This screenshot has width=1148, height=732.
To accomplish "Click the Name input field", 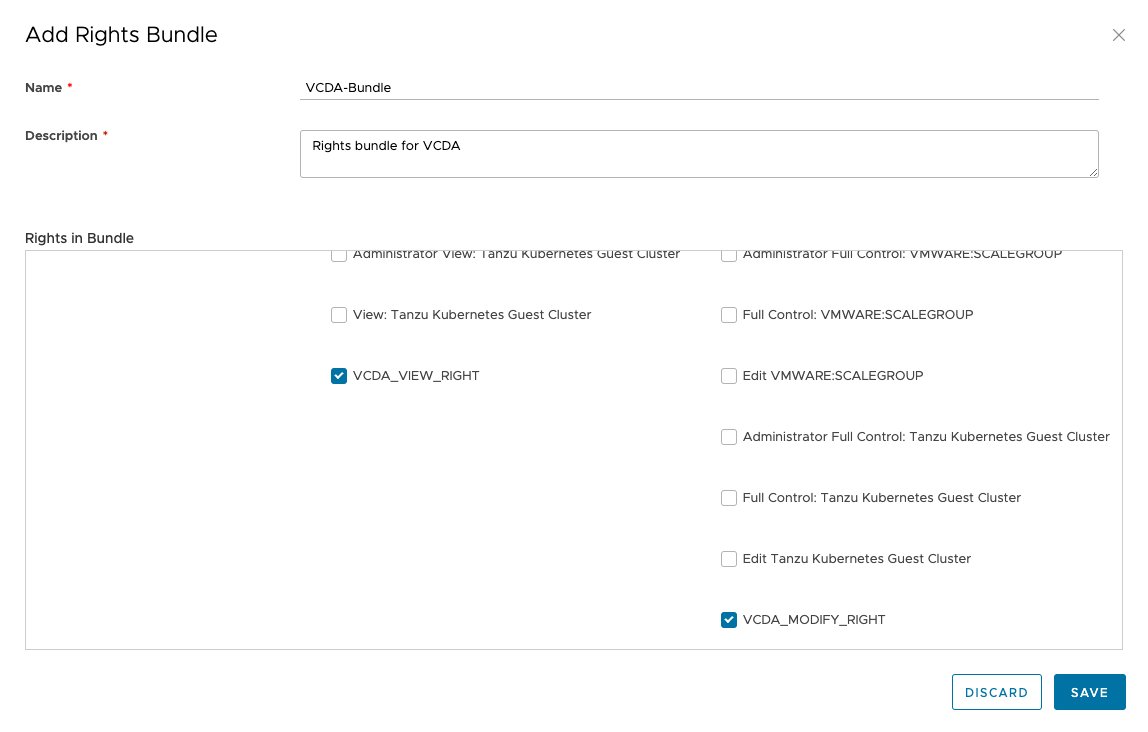I will 699,88.
